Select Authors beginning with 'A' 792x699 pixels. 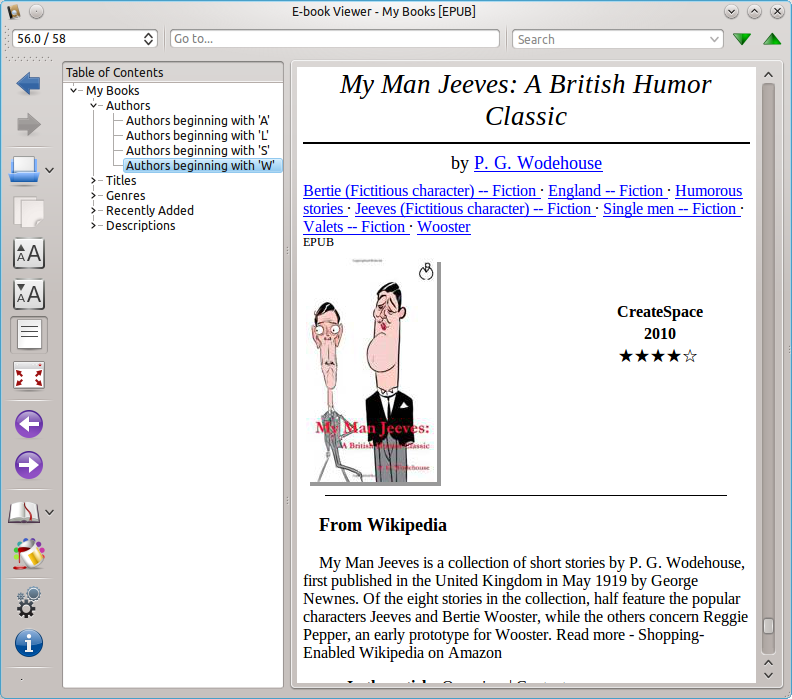(x=198, y=121)
